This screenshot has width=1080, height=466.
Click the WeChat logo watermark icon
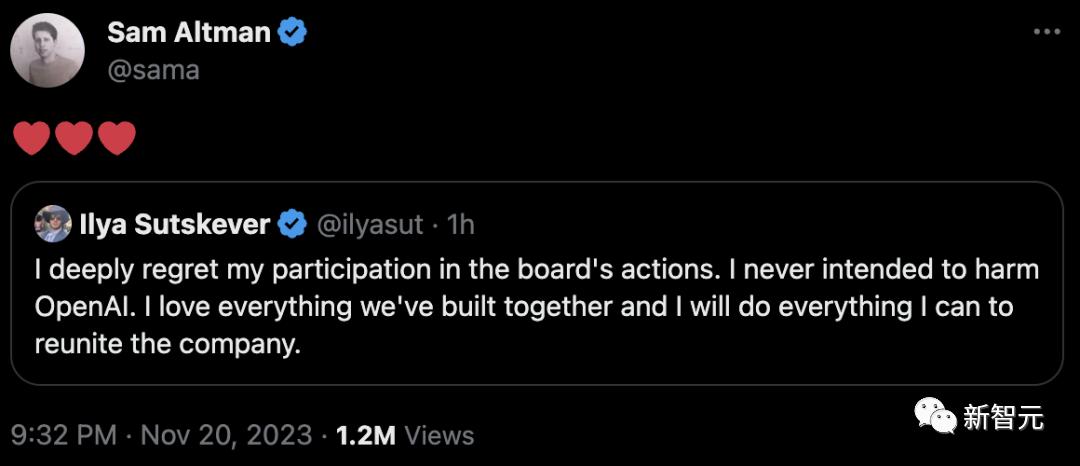[935, 416]
